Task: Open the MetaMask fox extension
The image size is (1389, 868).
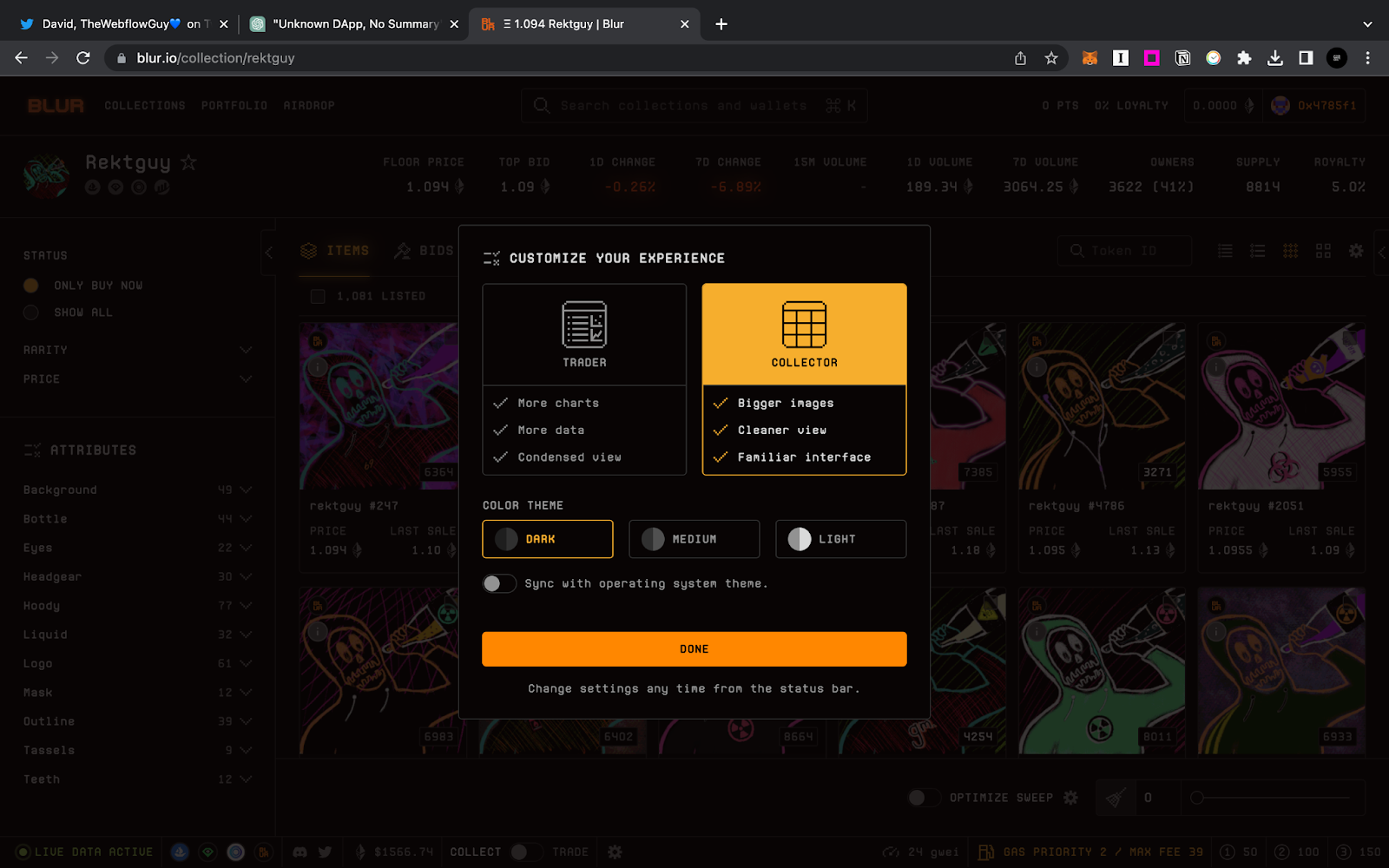Action: pyautogui.click(x=1089, y=58)
